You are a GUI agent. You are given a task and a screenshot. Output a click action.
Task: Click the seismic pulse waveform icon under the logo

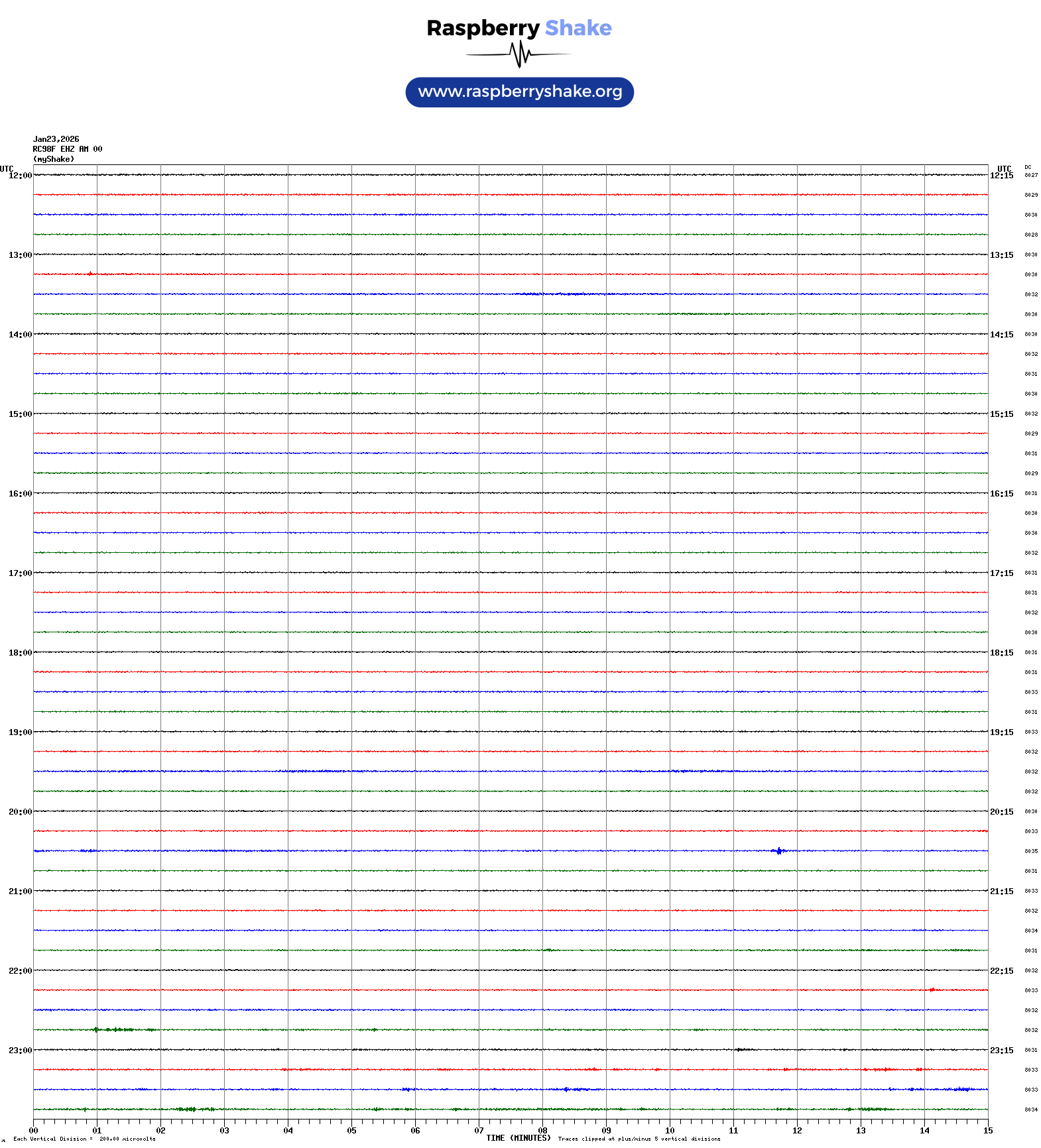point(519,54)
